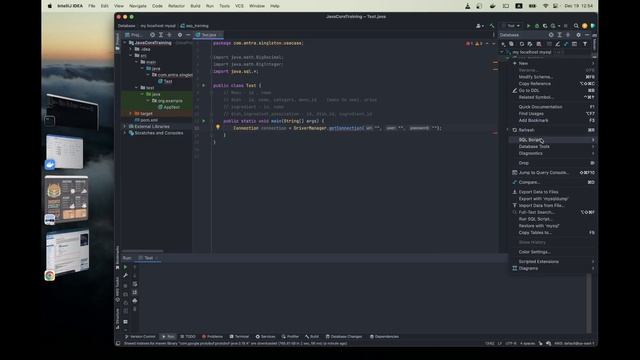The width and height of the screenshot is (640, 360).
Task: Expand External Libraries node
Action: click(125, 127)
